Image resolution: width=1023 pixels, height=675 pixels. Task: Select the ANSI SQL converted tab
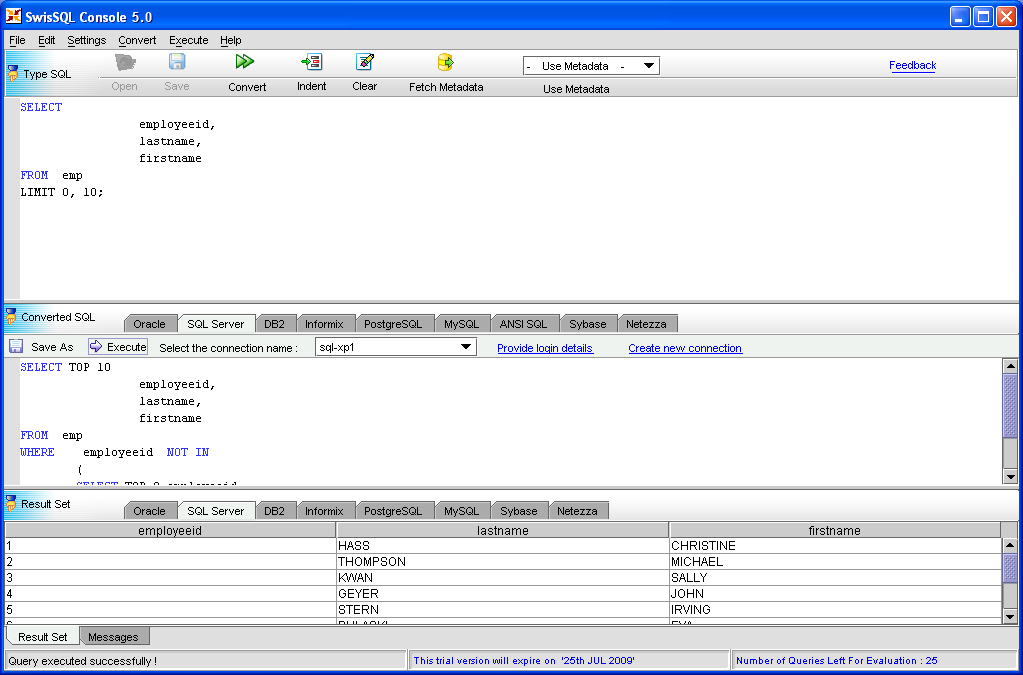coord(523,324)
